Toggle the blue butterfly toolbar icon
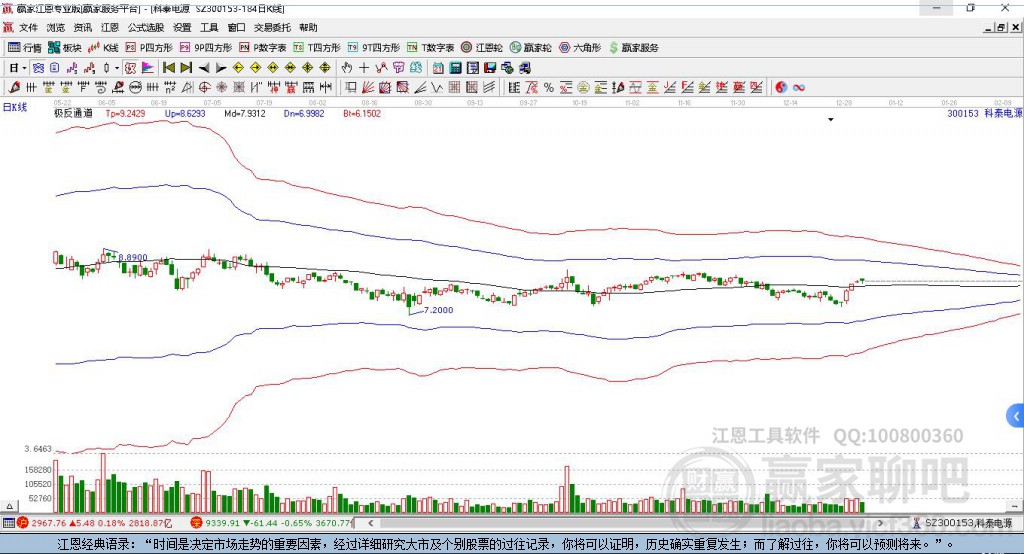 39,68
